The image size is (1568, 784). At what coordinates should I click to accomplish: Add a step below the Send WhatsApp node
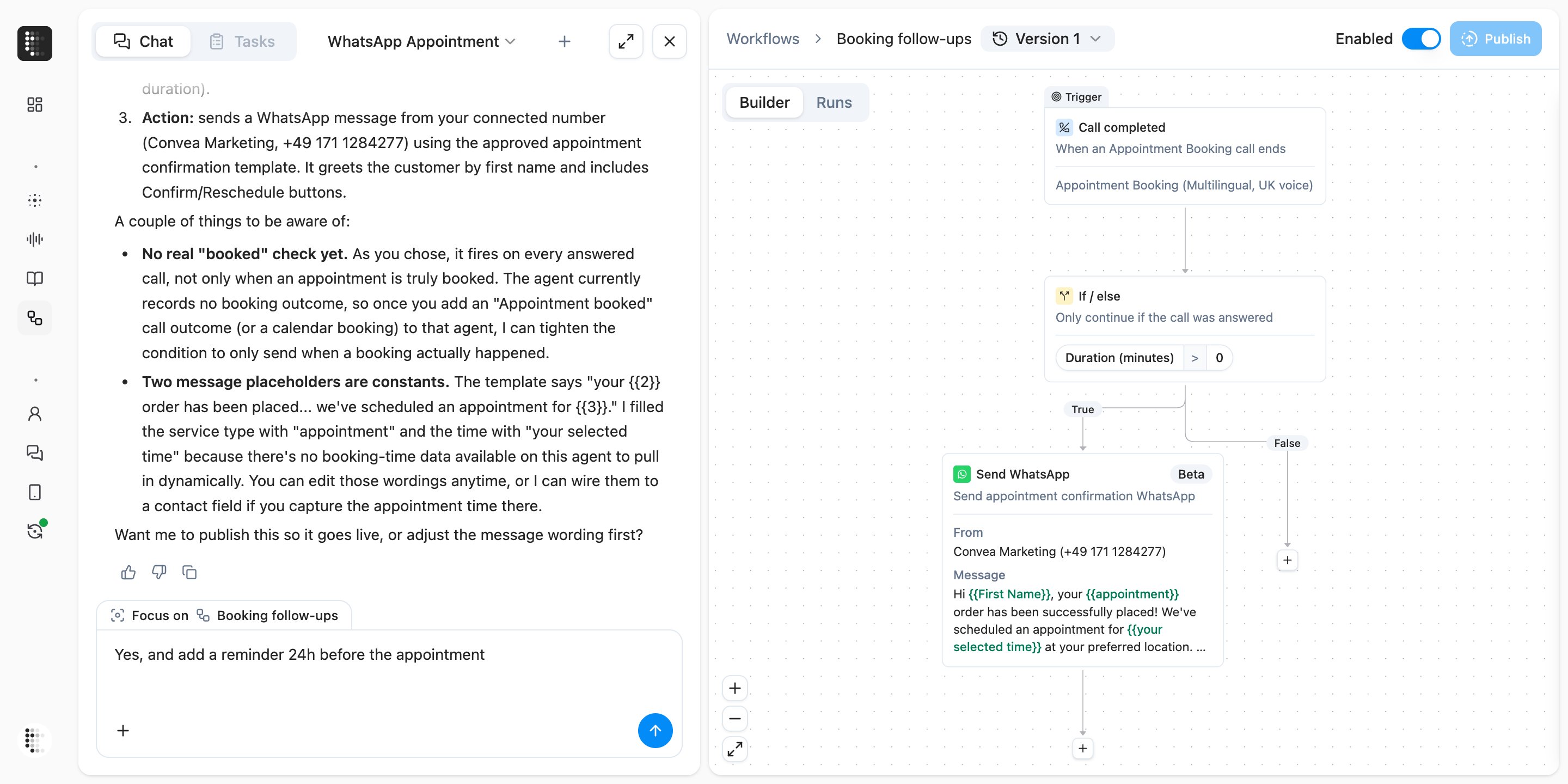(x=1083, y=748)
